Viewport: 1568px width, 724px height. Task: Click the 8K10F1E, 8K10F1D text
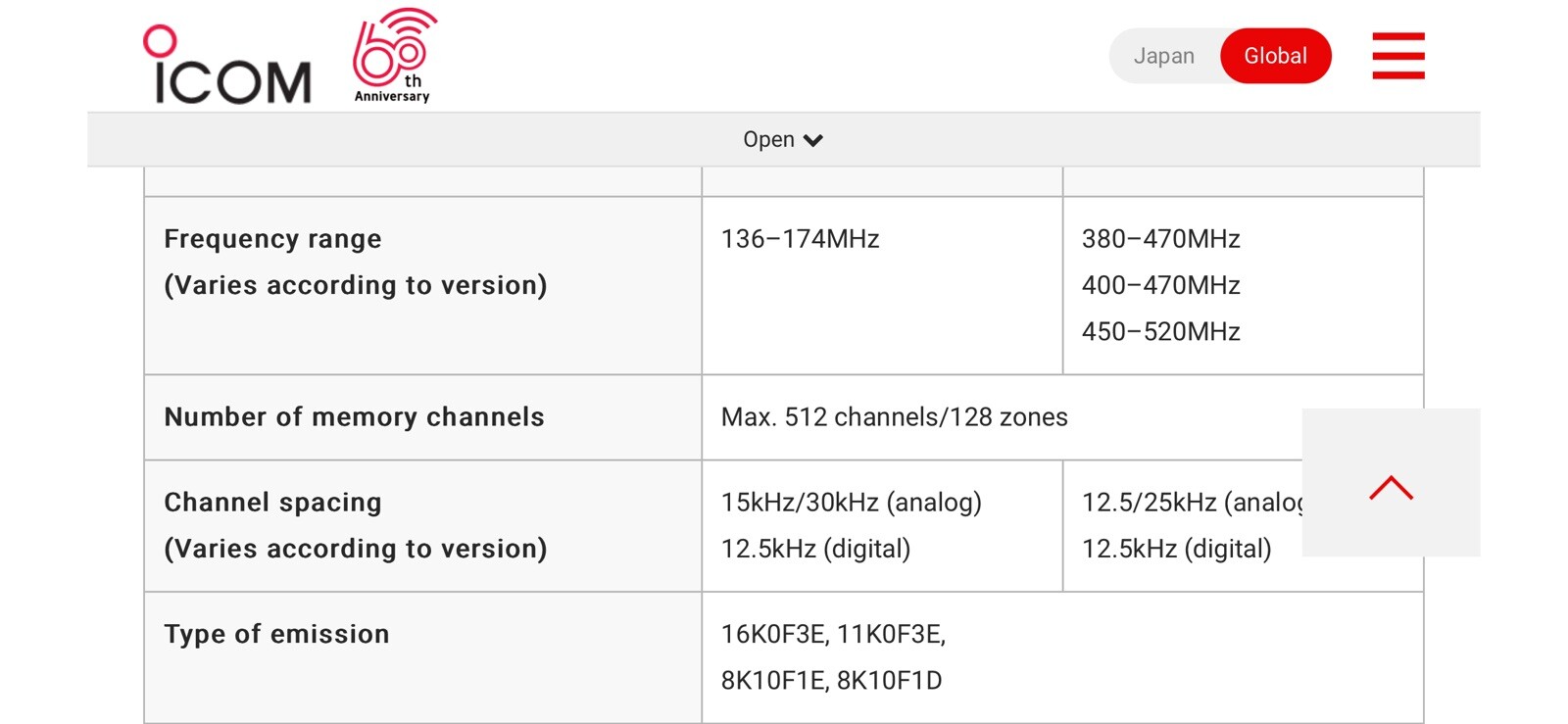coord(832,681)
